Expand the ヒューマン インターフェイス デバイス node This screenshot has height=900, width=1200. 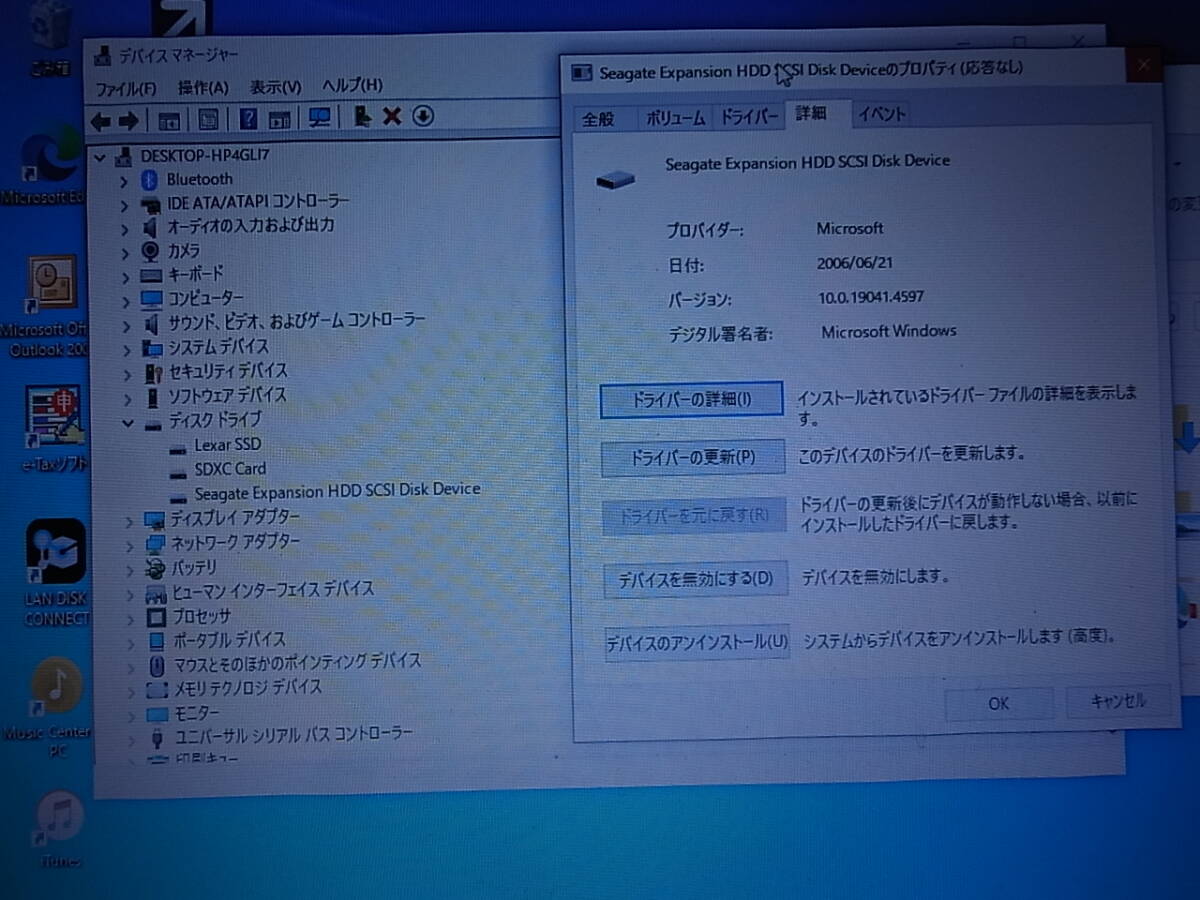coord(129,594)
